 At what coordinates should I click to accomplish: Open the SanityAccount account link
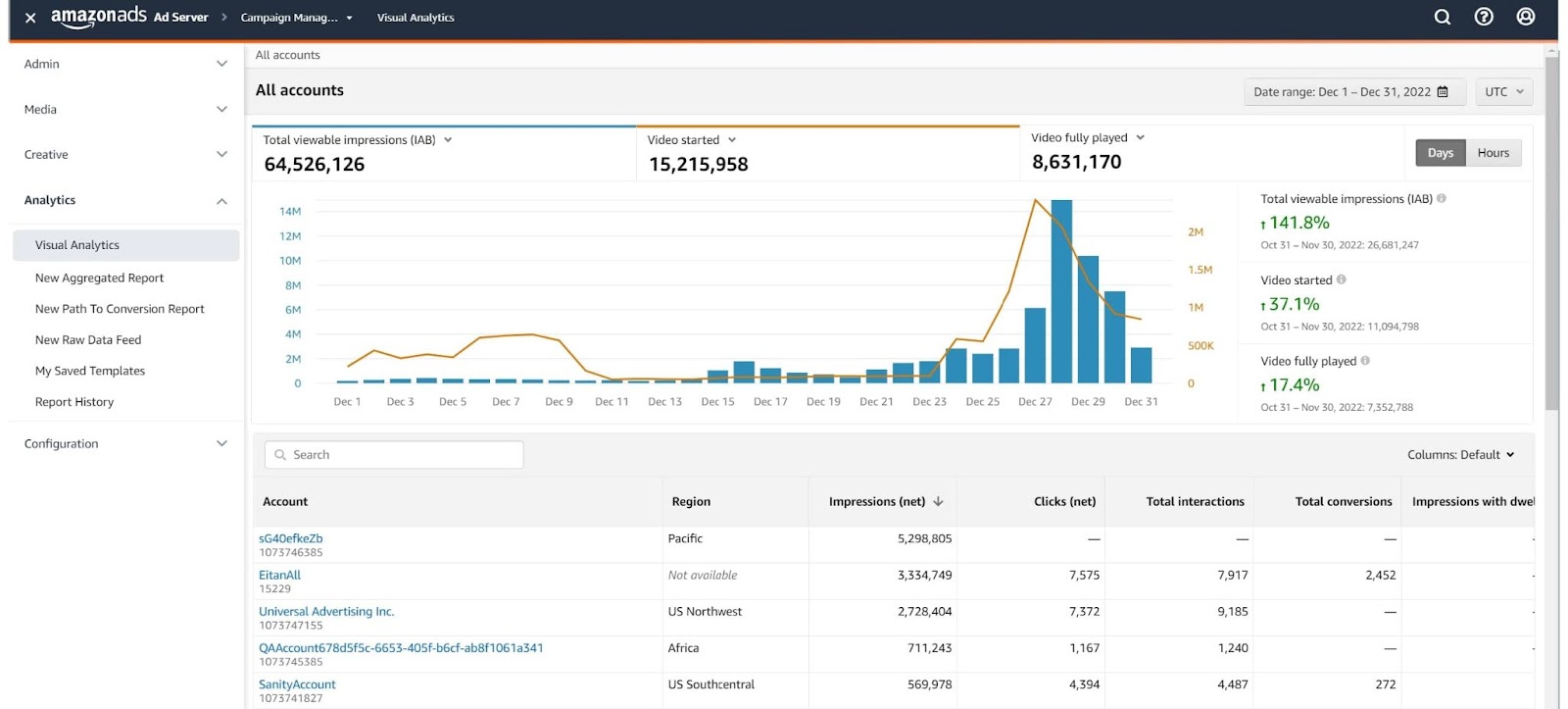click(x=297, y=684)
